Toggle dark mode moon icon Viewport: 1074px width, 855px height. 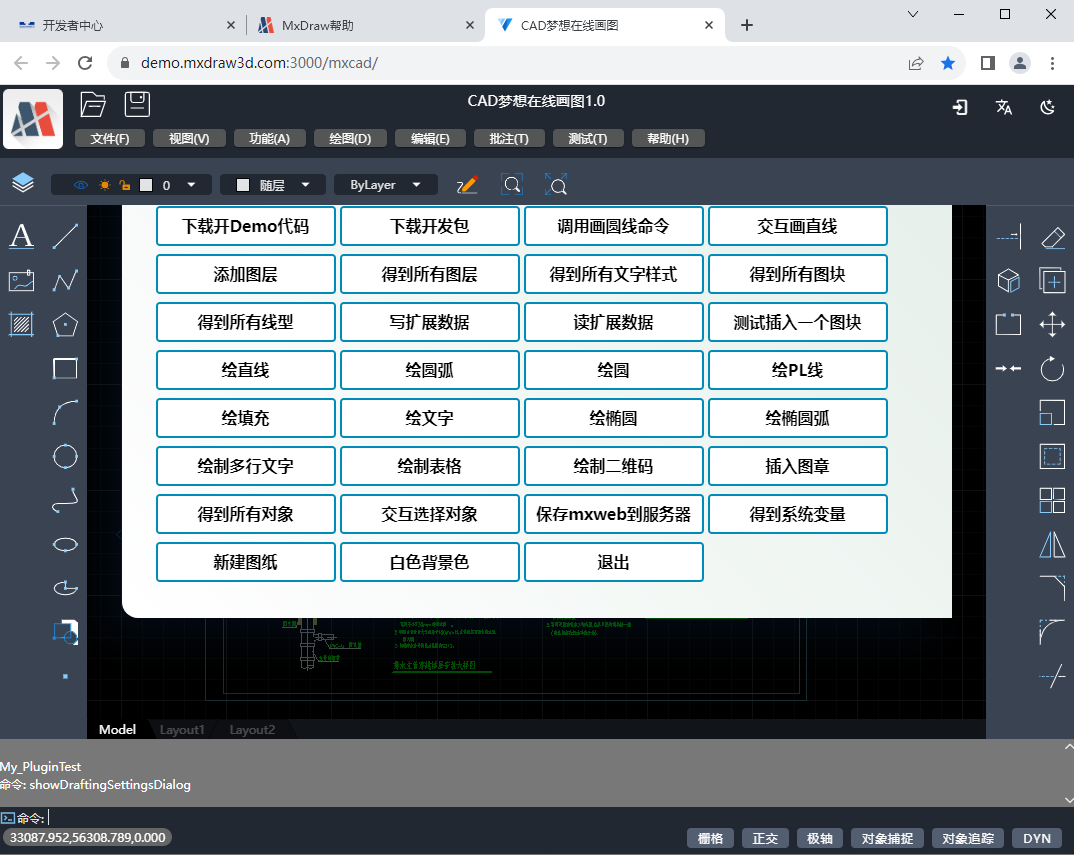1047,107
